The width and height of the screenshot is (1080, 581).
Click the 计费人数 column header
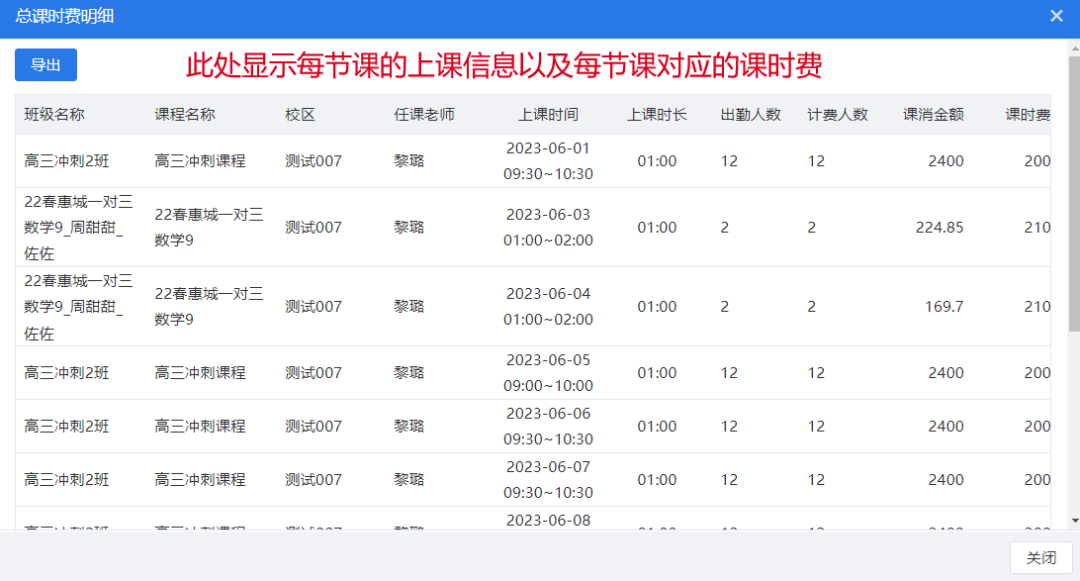pos(838,115)
